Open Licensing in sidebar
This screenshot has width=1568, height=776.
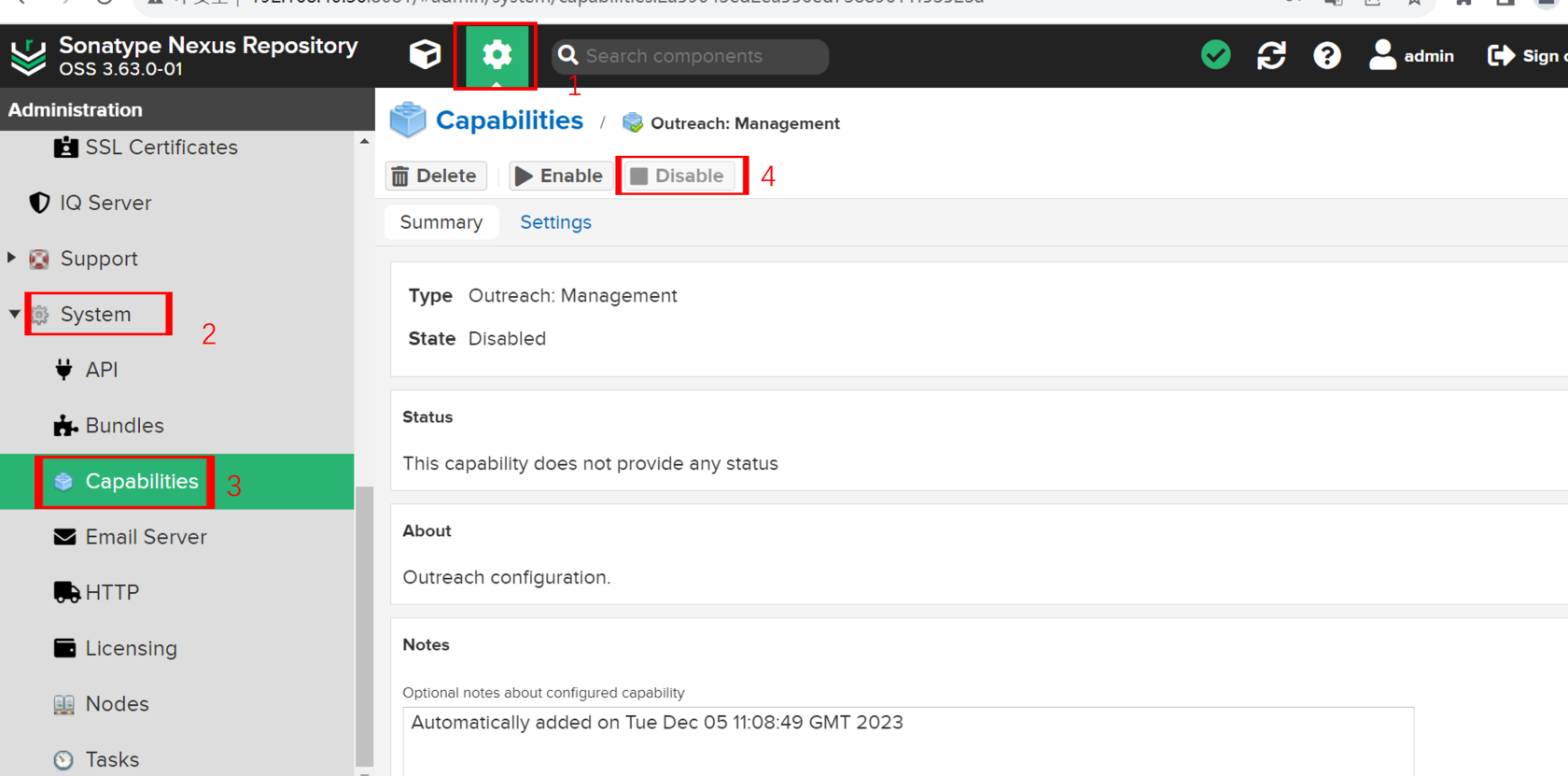pyautogui.click(x=131, y=648)
